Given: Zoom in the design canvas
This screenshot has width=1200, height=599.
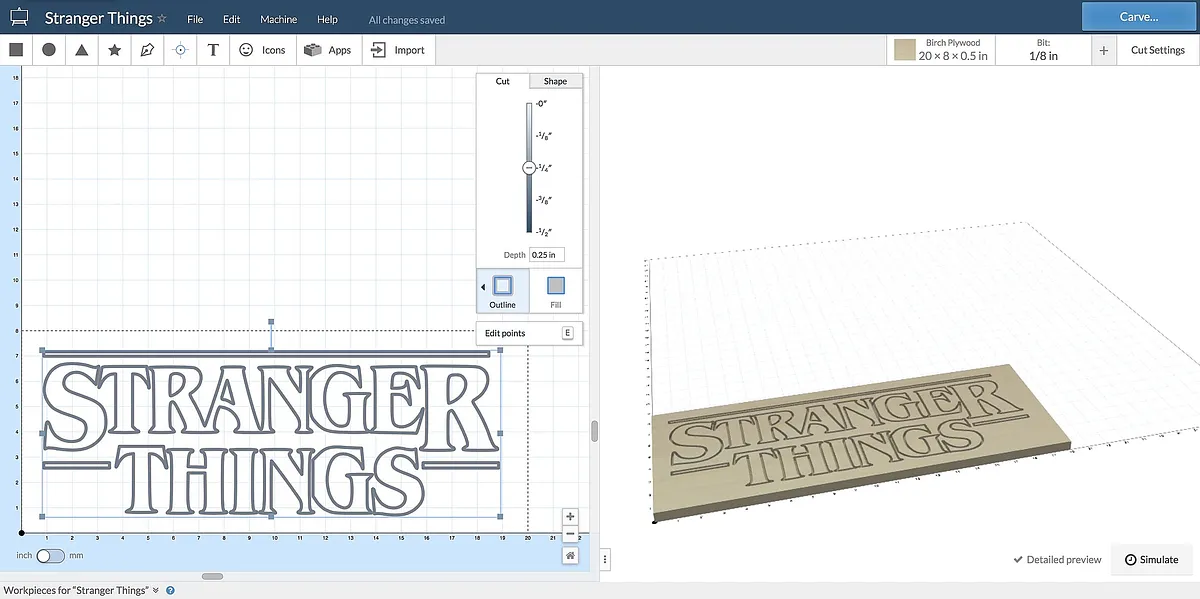Looking at the screenshot, I should click(x=570, y=517).
